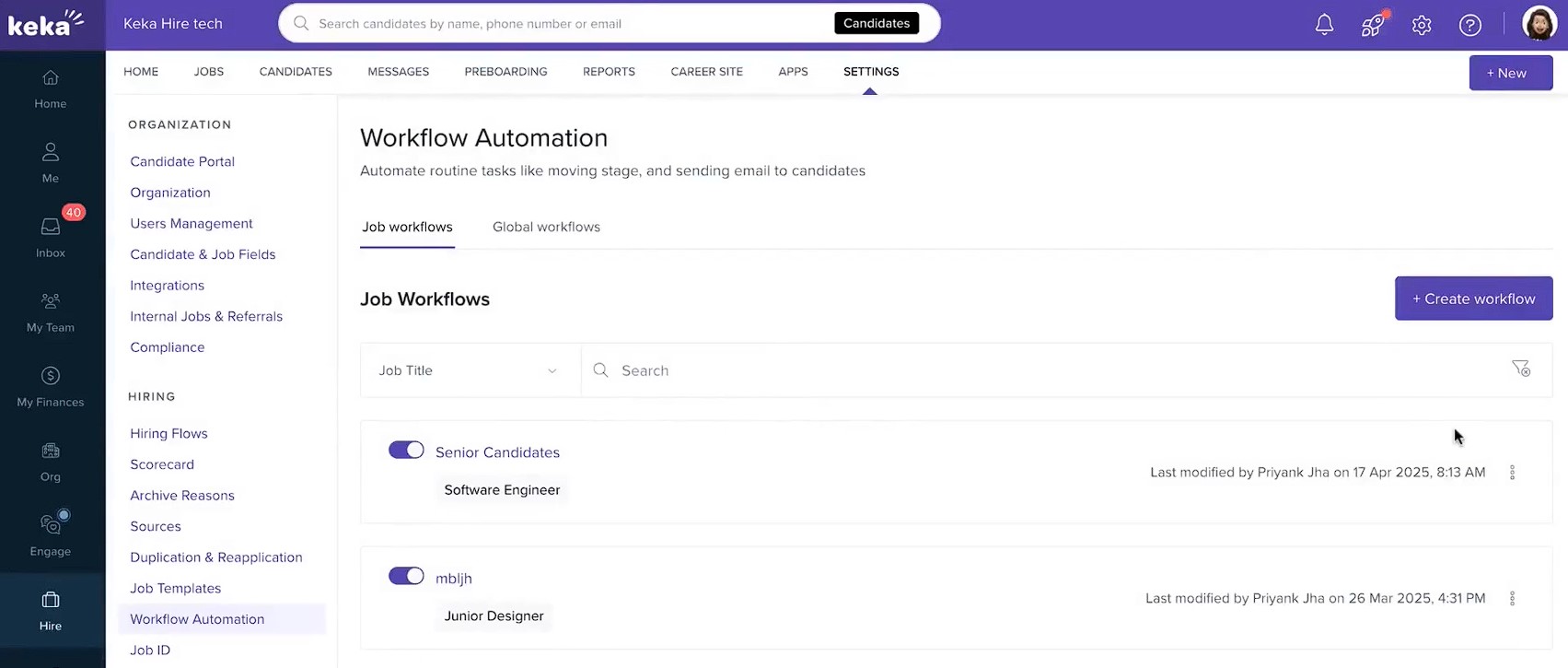Viewport: 1568px width, 668px height.
Task: Open Scorecard settings
Action: (162, 464)
